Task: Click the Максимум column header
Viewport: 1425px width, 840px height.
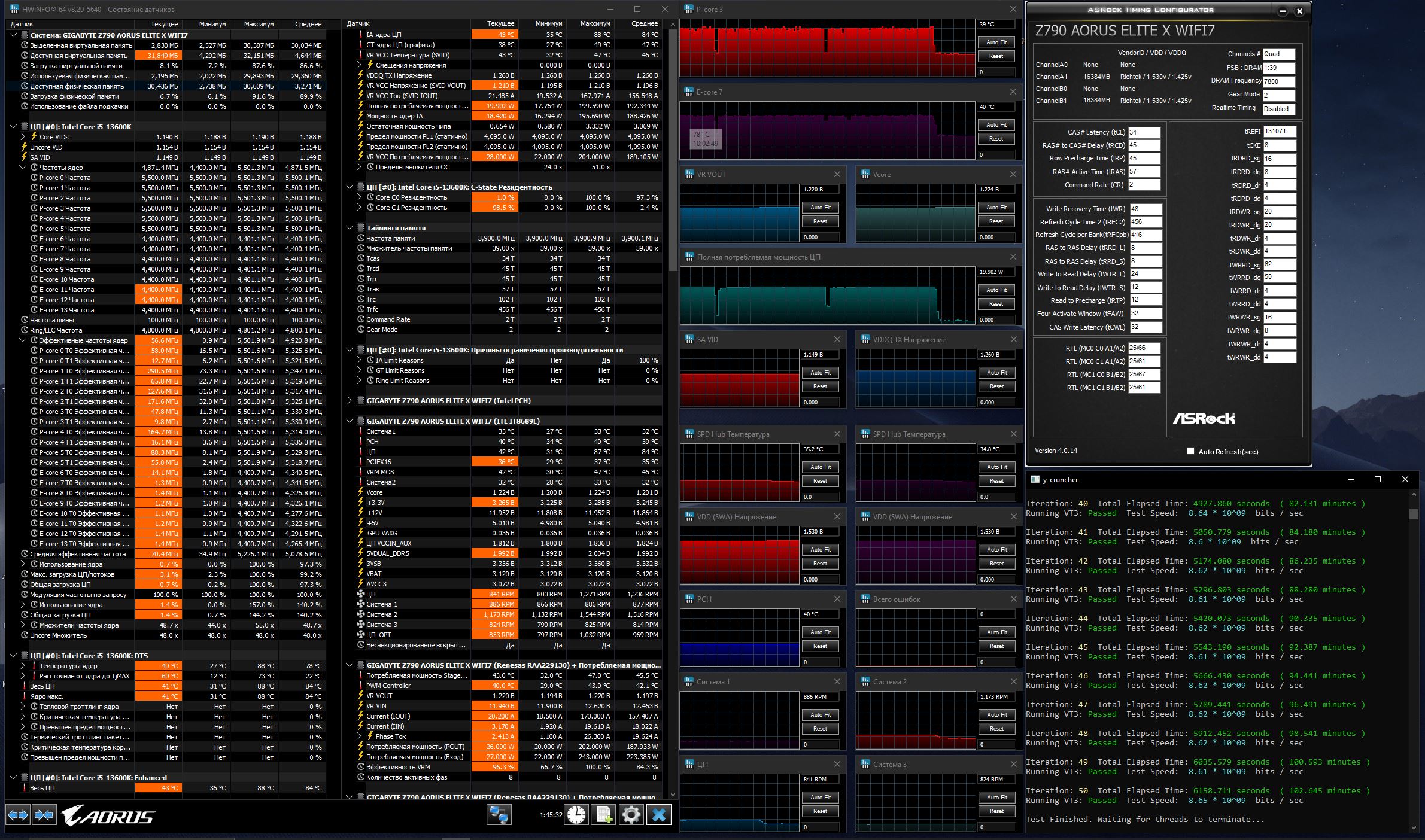Action: coord(259,24)
